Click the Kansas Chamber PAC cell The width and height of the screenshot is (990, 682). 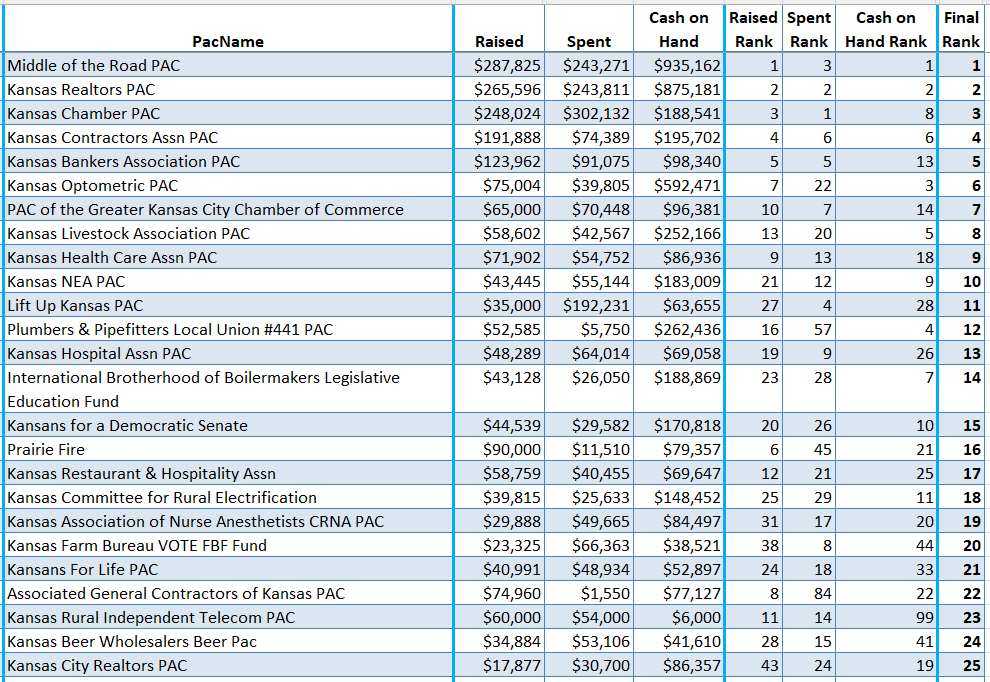point(228,113)
